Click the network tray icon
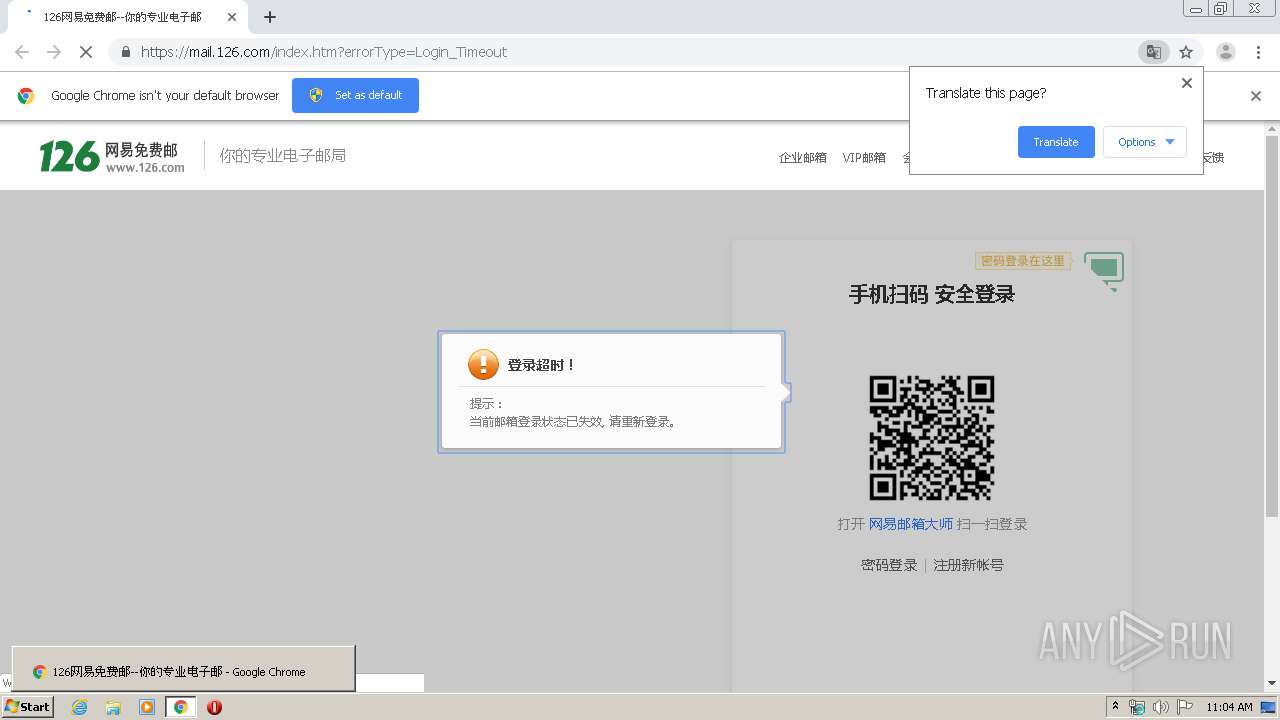Screen dimensions: 1280x720 point(1137,707)
